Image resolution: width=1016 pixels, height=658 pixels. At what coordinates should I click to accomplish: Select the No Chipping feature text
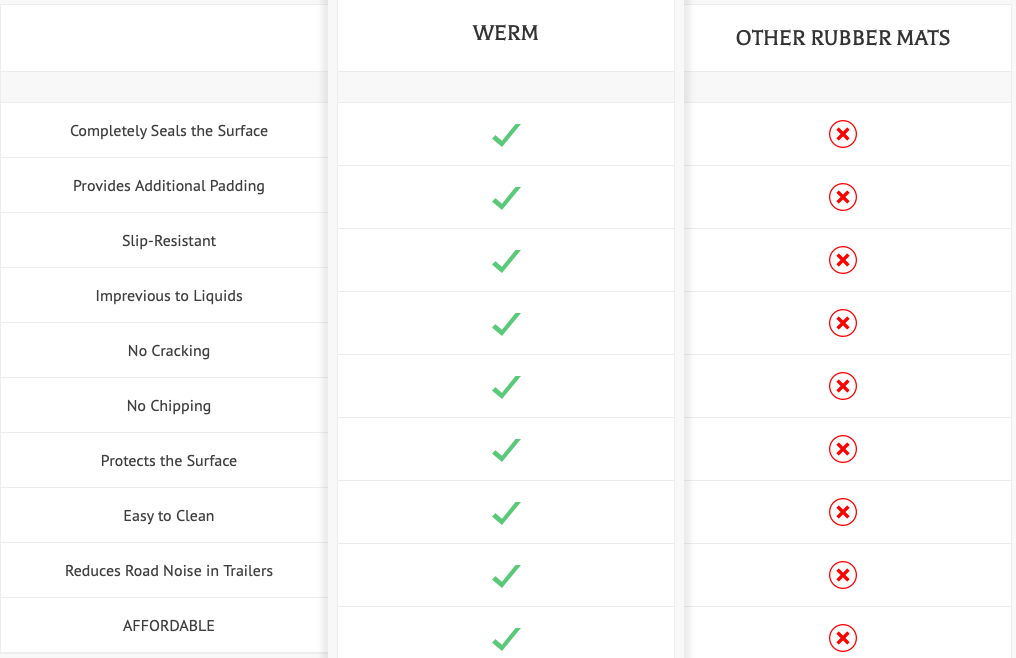click(168, 406)
